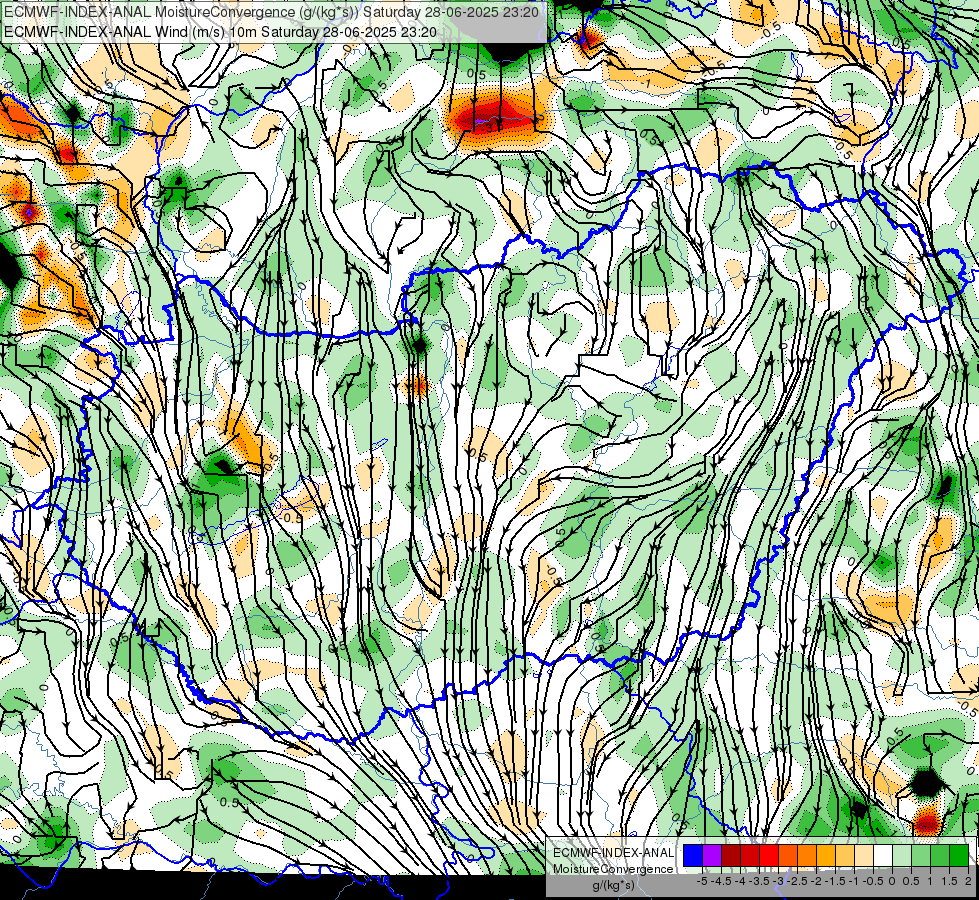This screenshot has height=900, width=979.
Task: Select the palest green swatch between 0 and 0.5
Action: 902,856
